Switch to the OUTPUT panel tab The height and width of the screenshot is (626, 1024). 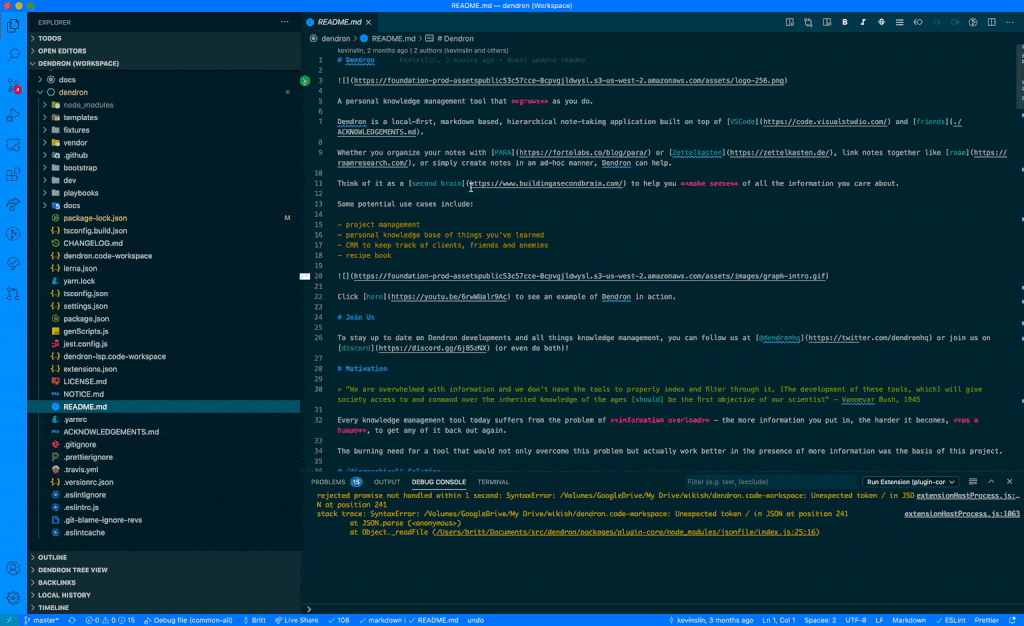[387, 482]
